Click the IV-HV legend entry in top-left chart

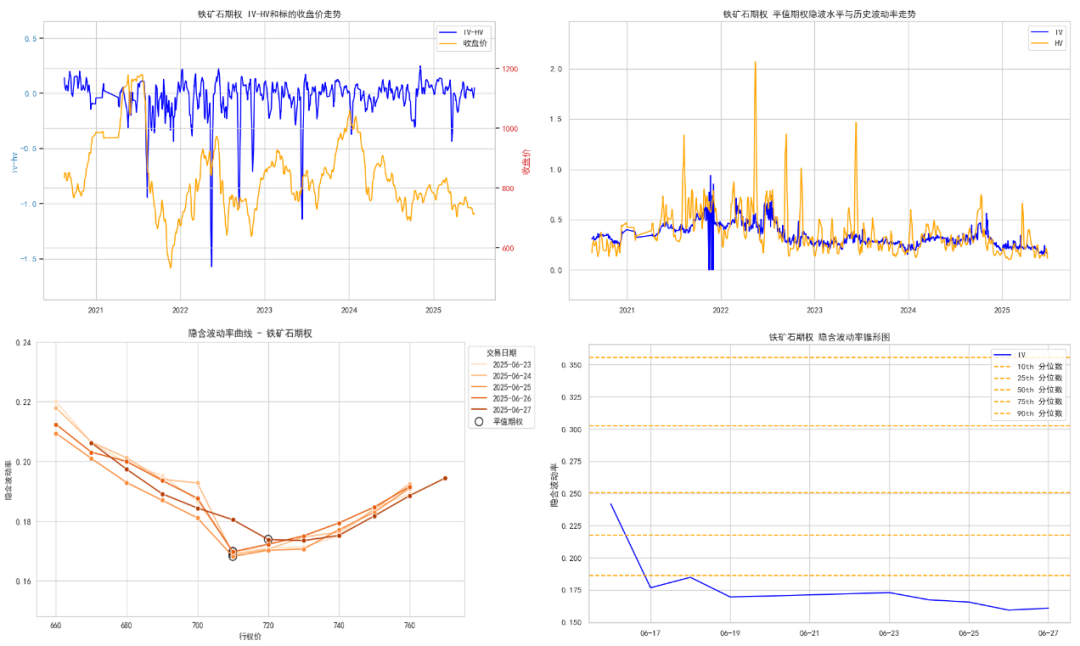[472, 32]
